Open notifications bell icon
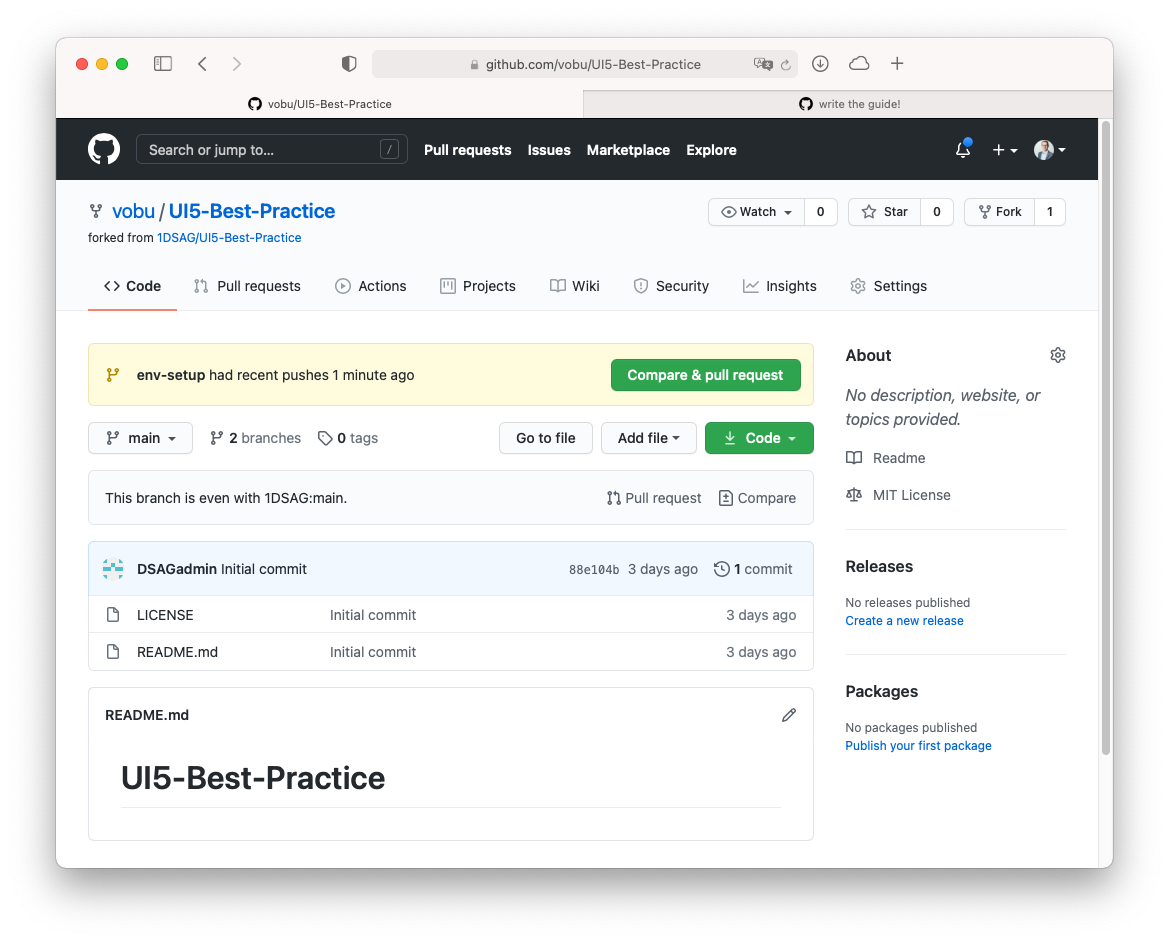Viewport: 1169px width, 942px height. tap(963, 150)
